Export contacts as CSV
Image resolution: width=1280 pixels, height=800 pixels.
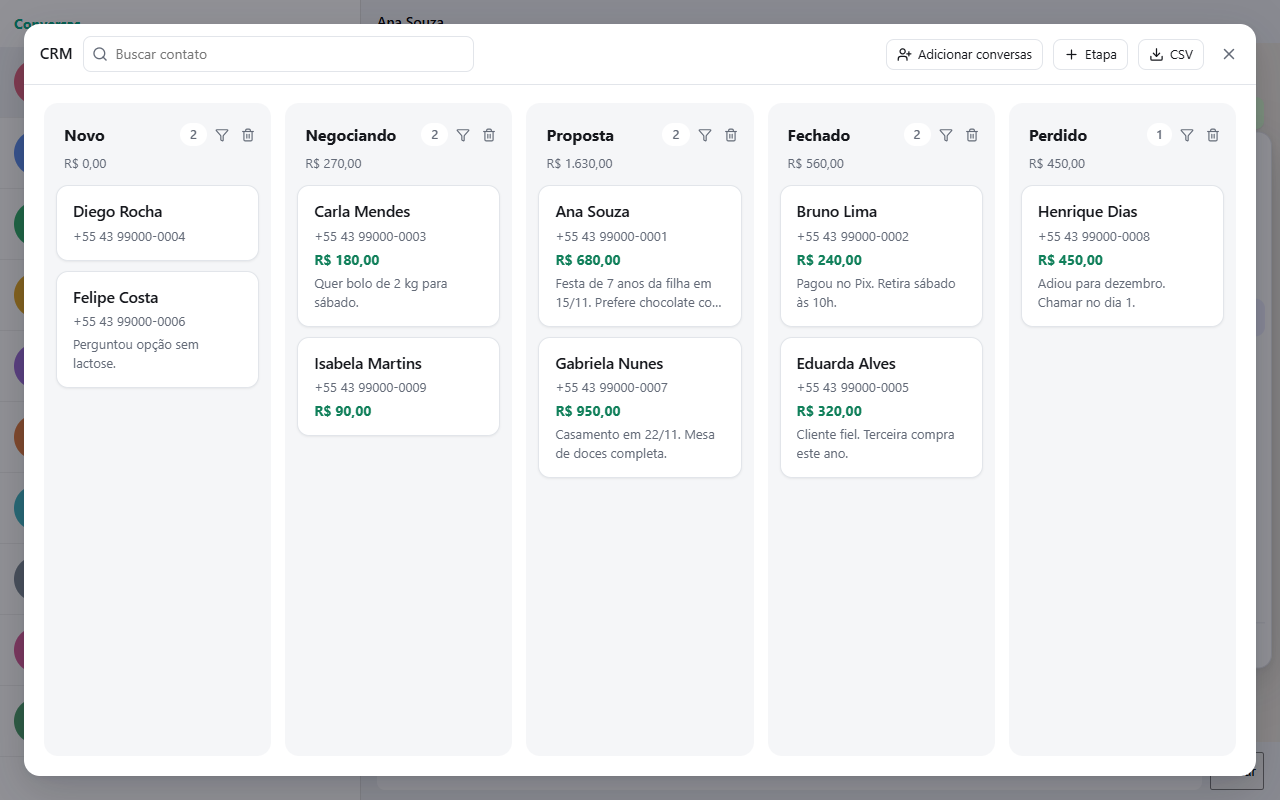(1171, 54)
